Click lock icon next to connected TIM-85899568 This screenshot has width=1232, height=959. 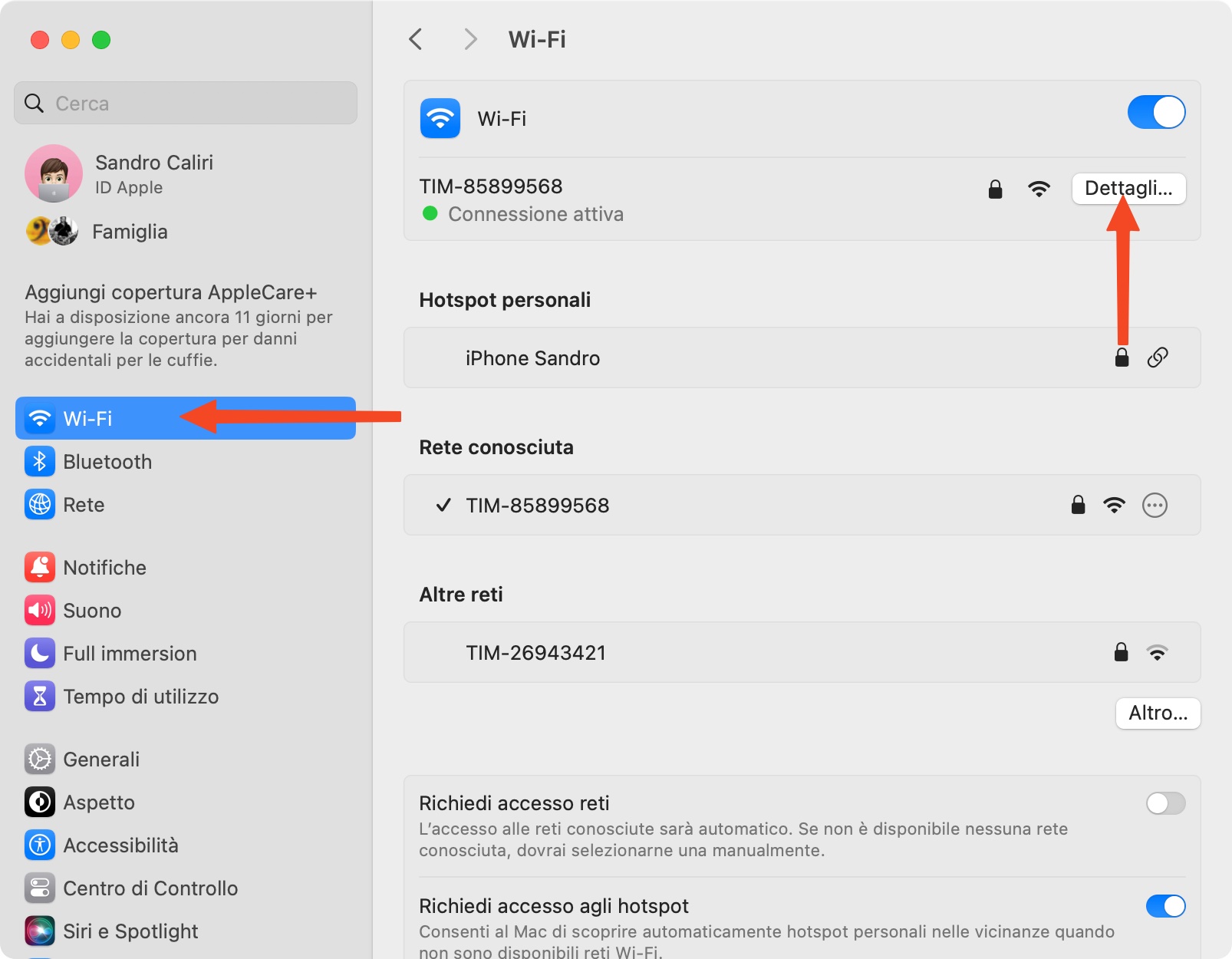click(x=995, y=189)
